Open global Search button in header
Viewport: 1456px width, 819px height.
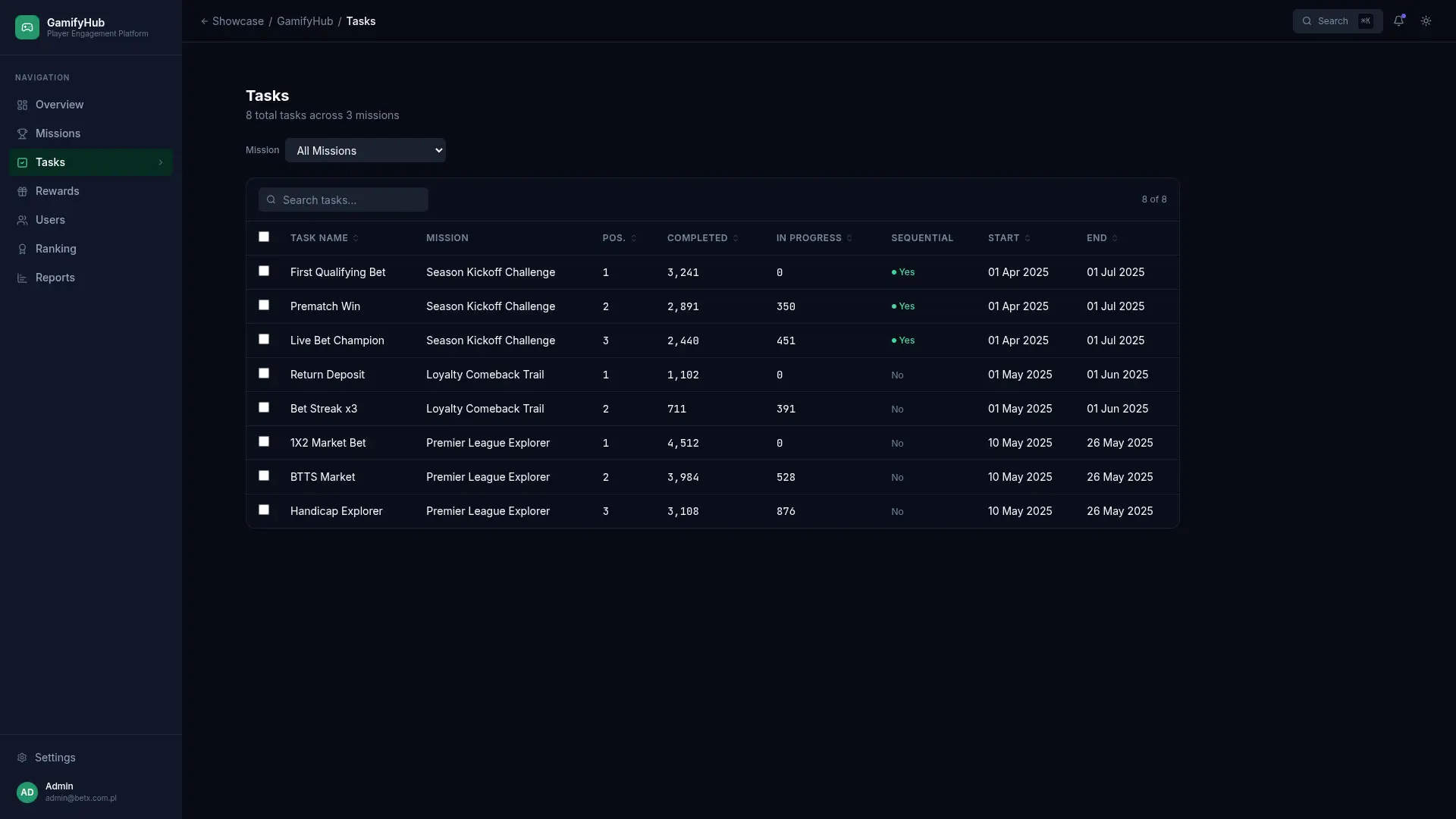(1338, 21)
